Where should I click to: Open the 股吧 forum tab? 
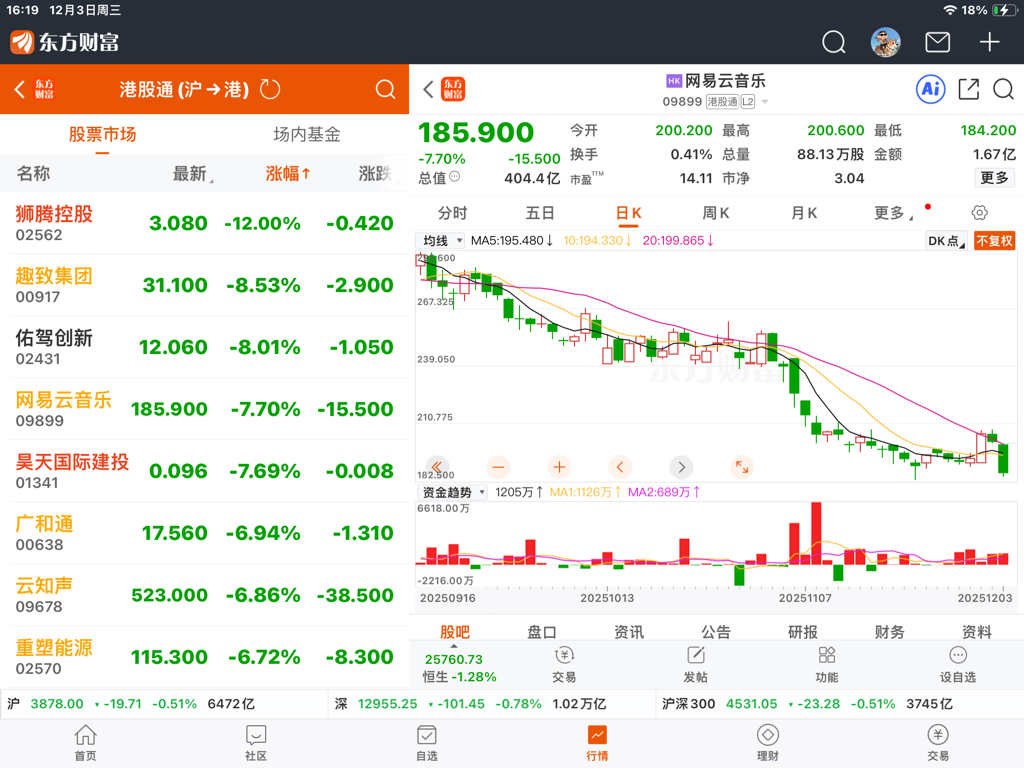[x=455, y=632]
